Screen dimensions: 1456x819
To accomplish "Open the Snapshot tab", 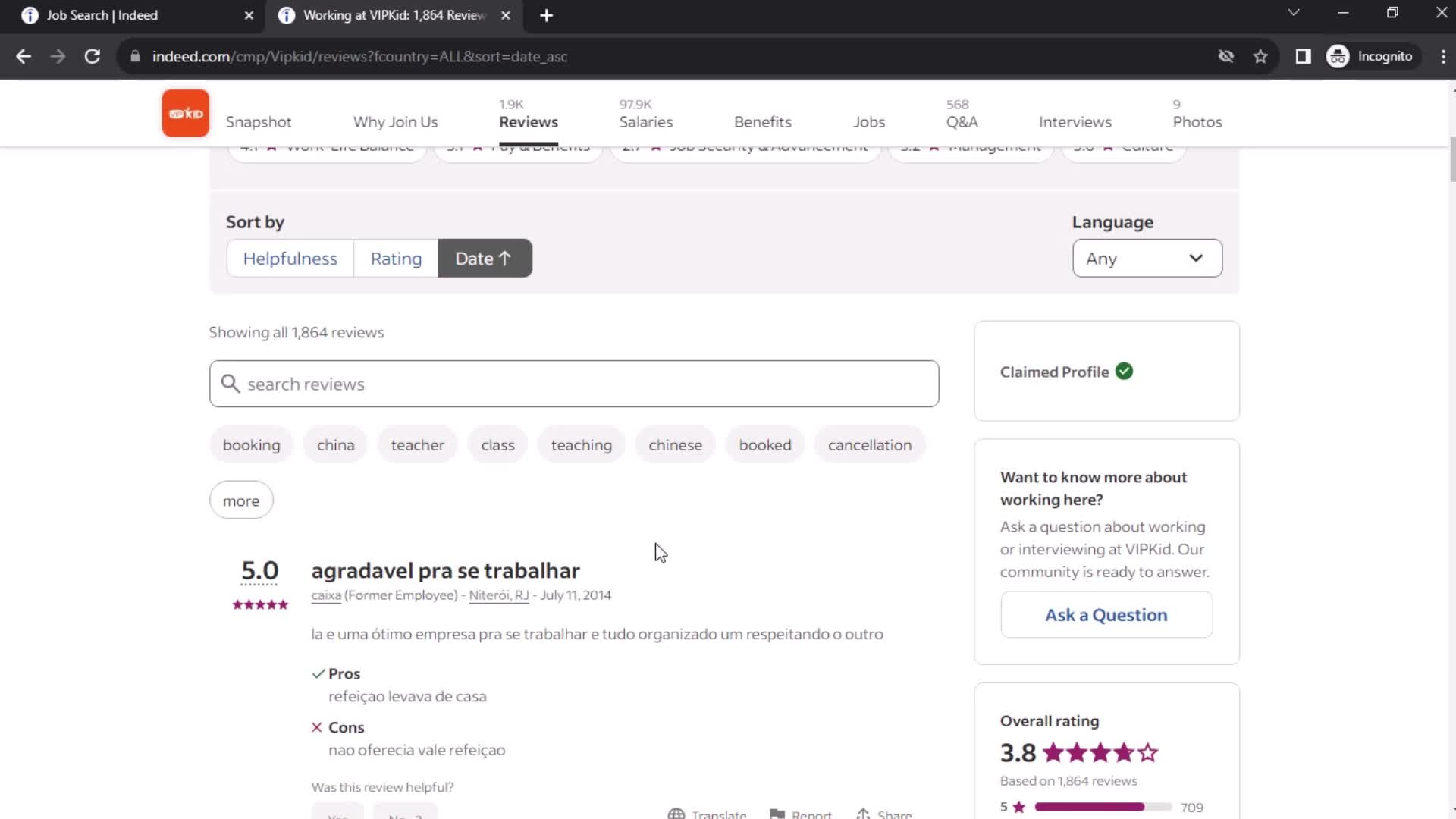I will (x=259, y=122).
